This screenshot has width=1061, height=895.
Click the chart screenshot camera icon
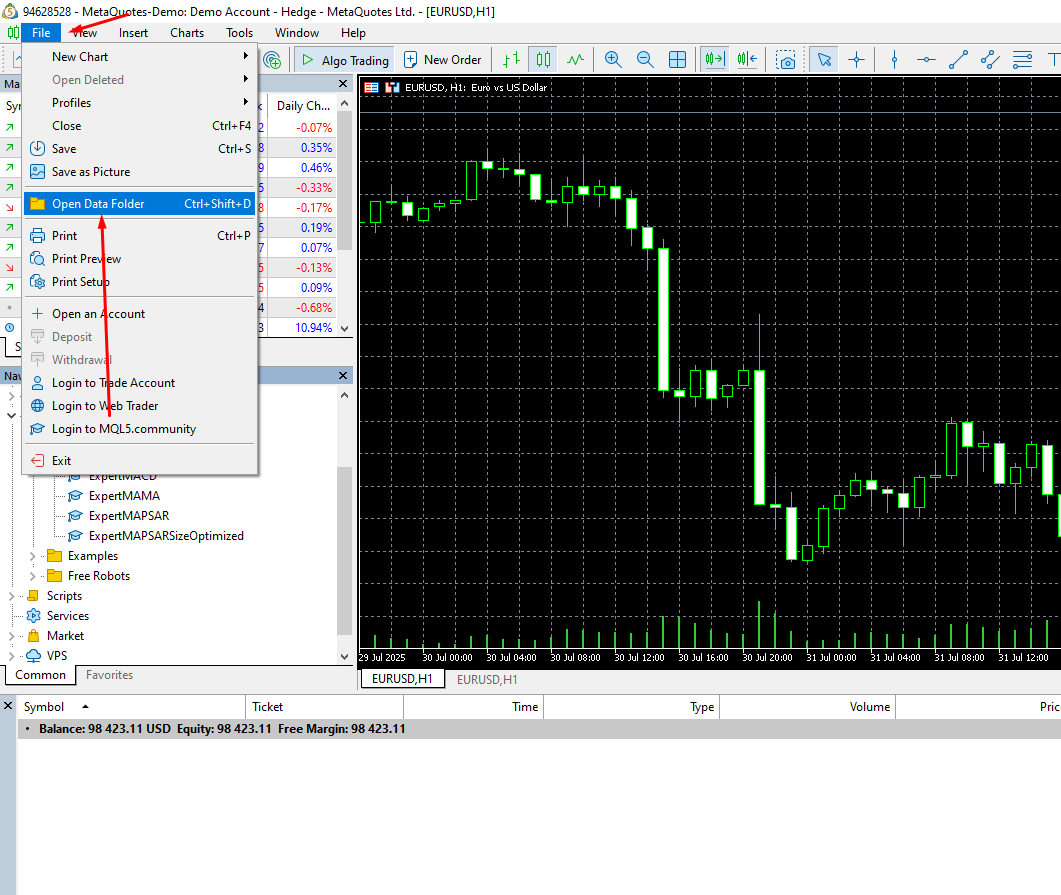[x=787, y=60]
